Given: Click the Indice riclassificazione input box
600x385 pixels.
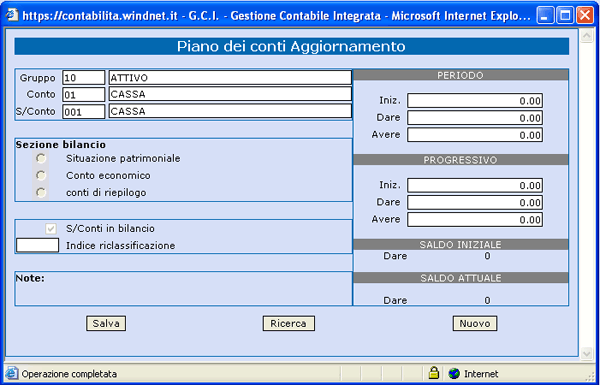Looking at the screenshot, I should click(x=38, y=245).
